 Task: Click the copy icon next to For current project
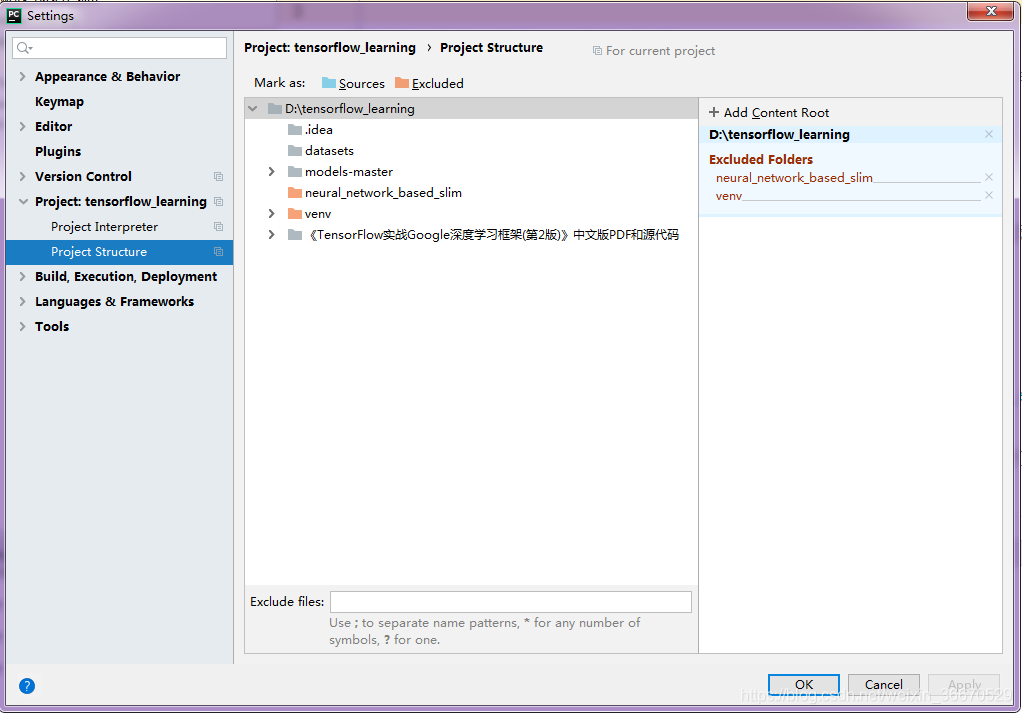tap(597, 51)
